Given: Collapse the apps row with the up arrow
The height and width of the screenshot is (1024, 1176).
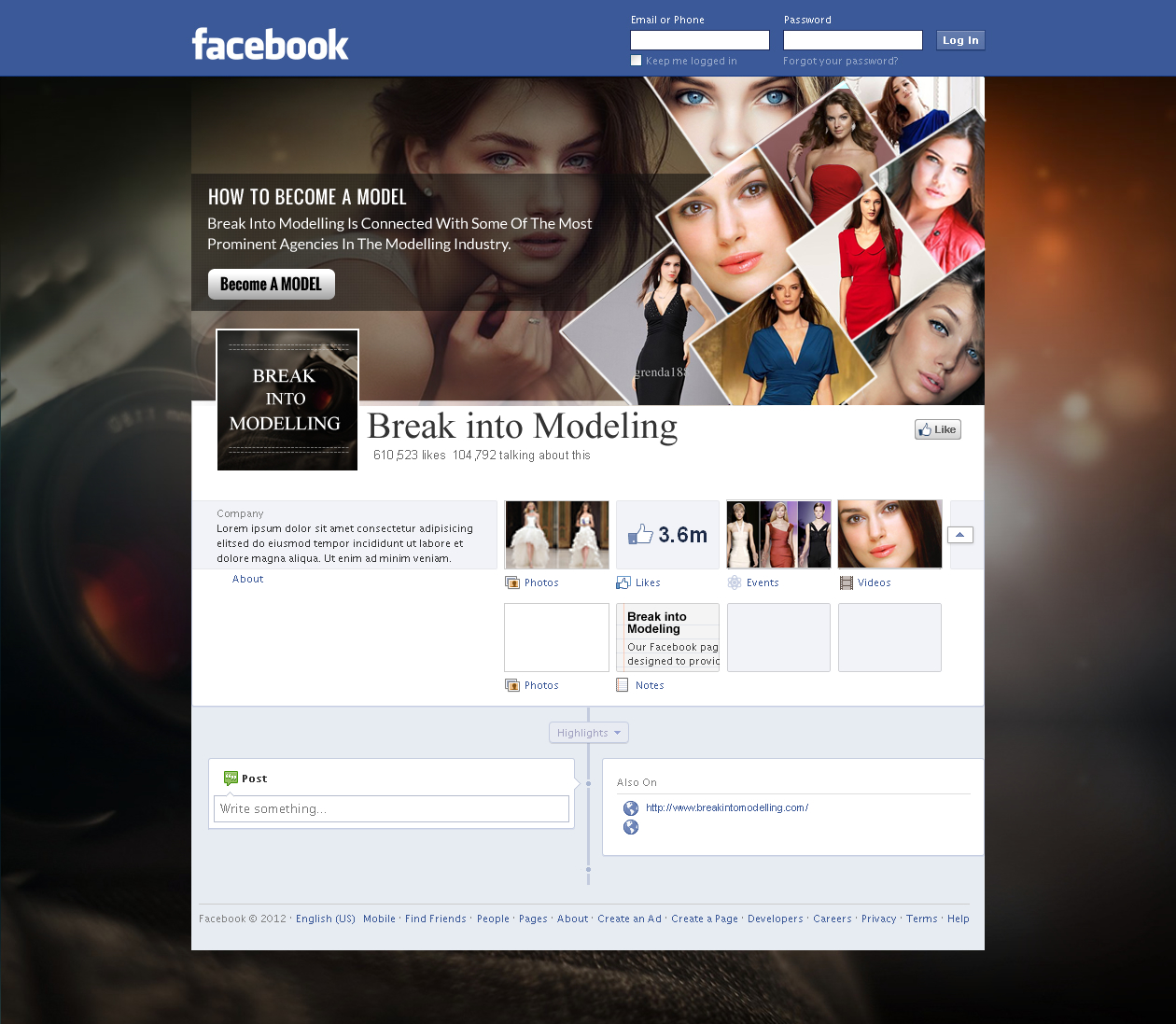Looking at the screenshot, I should [959, 534].
